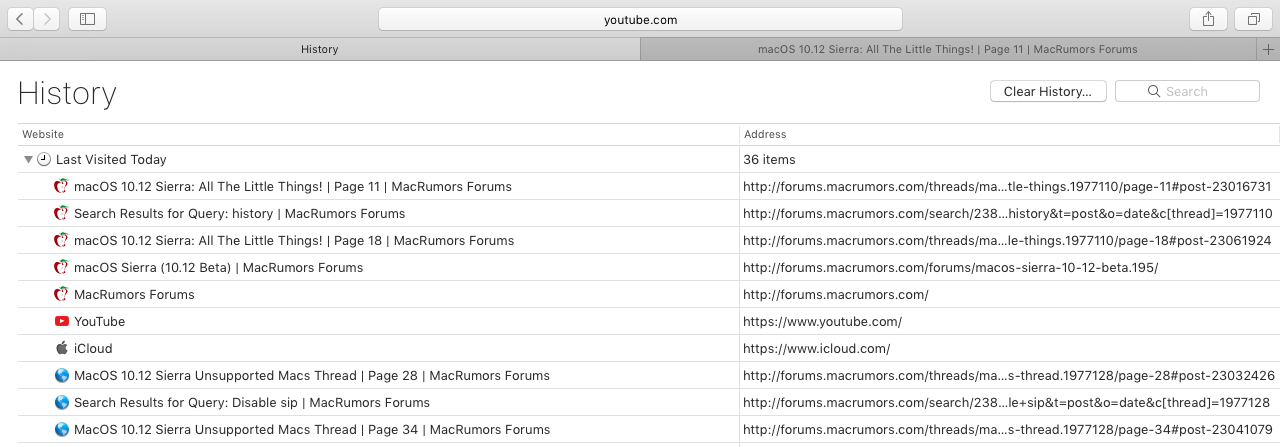Click MacRumors icon of Sierra Page 11 row
The width and height of the screenshot is (1280, 447).
pos(62,186)
